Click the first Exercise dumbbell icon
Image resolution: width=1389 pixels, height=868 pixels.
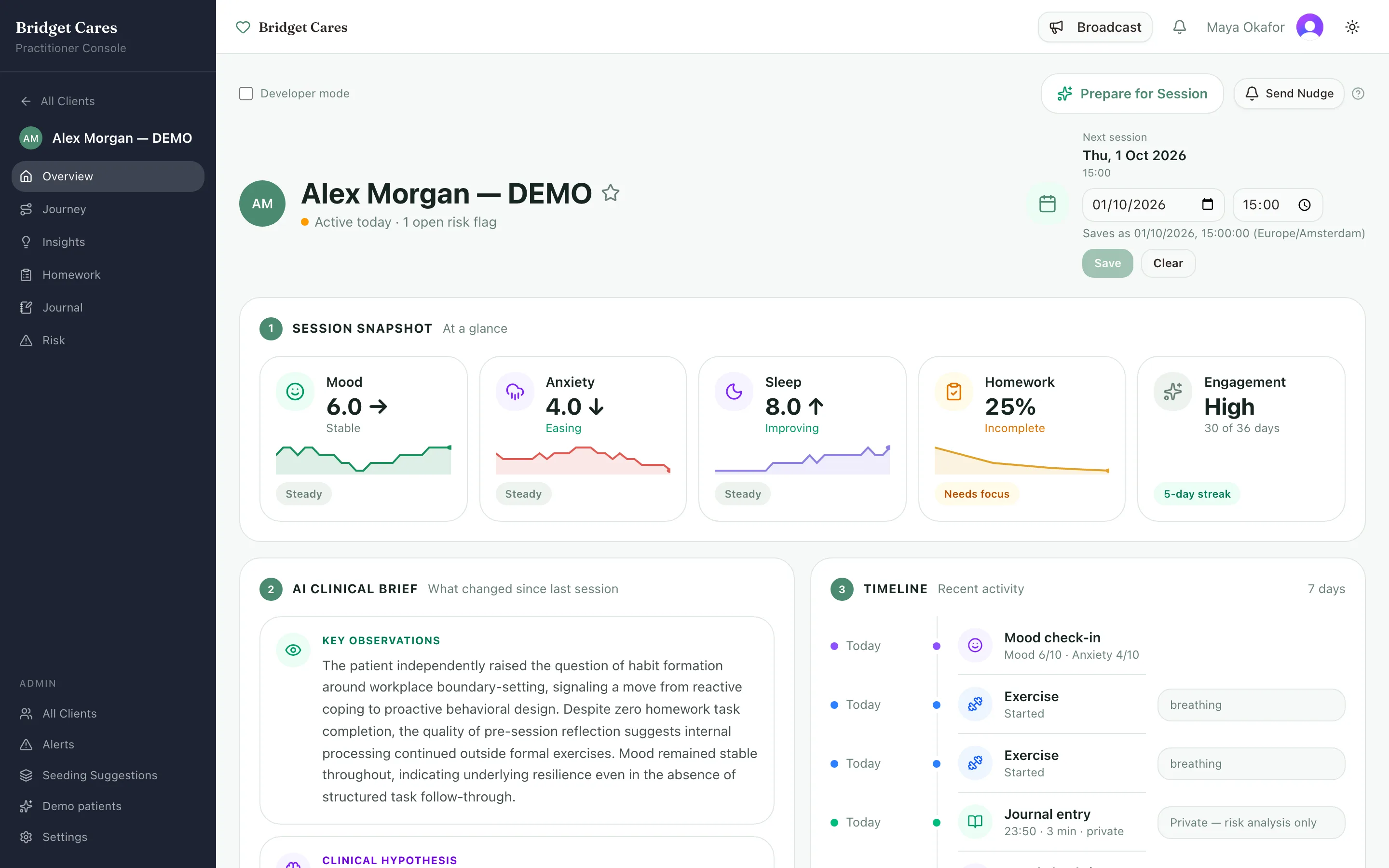click(975, 704)
